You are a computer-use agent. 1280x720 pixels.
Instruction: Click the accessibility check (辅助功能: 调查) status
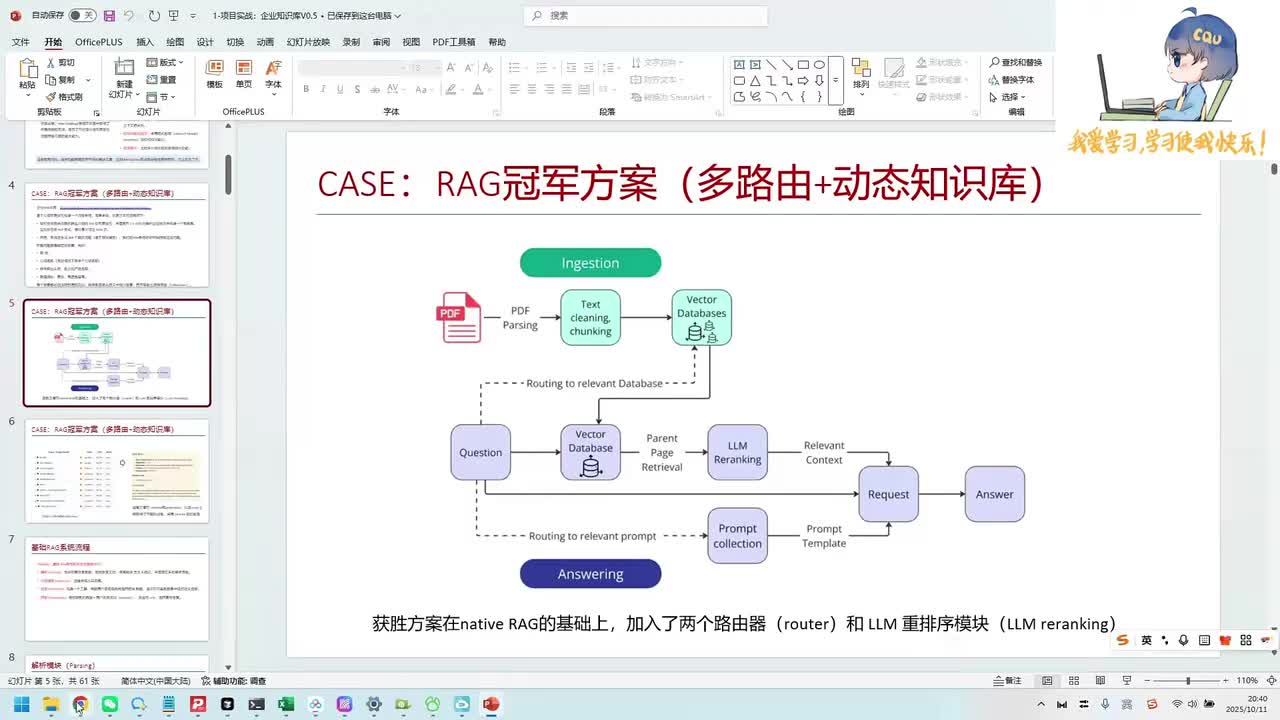click(232, 681)
